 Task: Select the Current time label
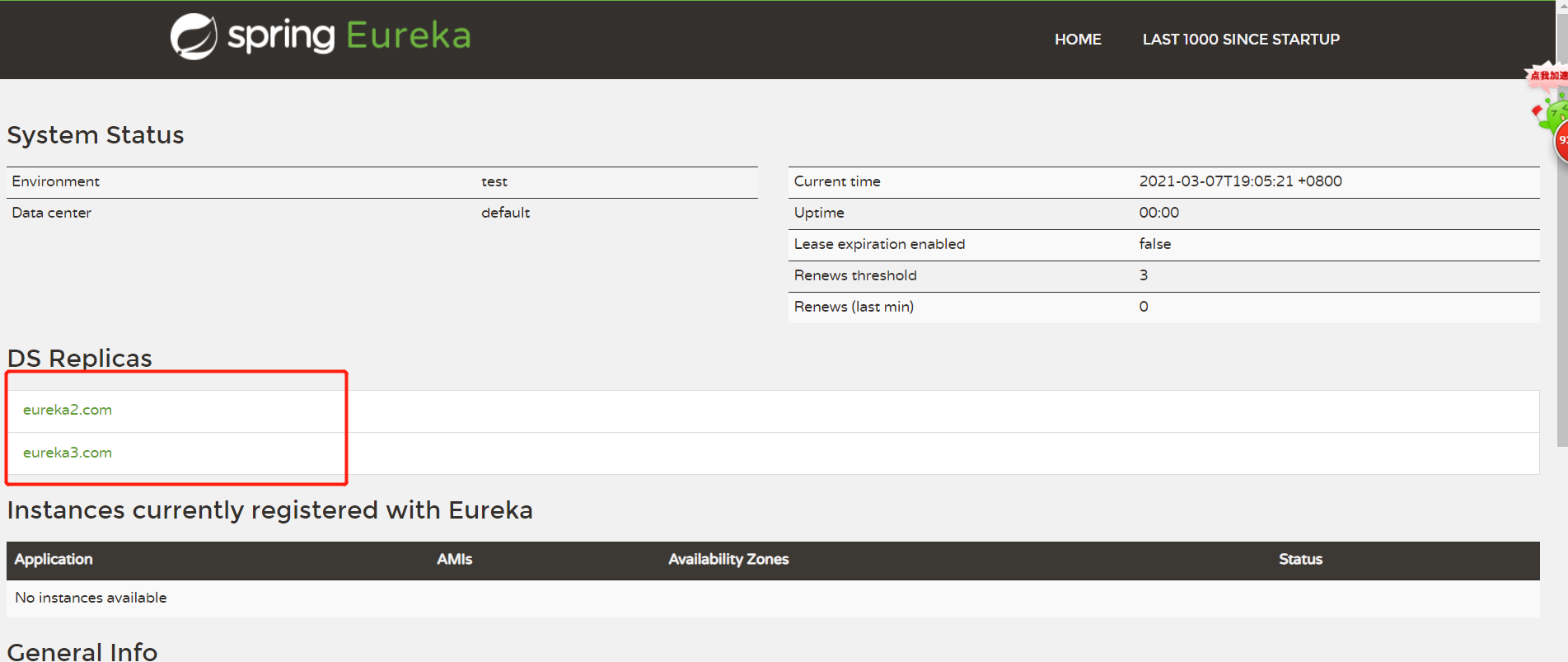(x=837, y=181)
